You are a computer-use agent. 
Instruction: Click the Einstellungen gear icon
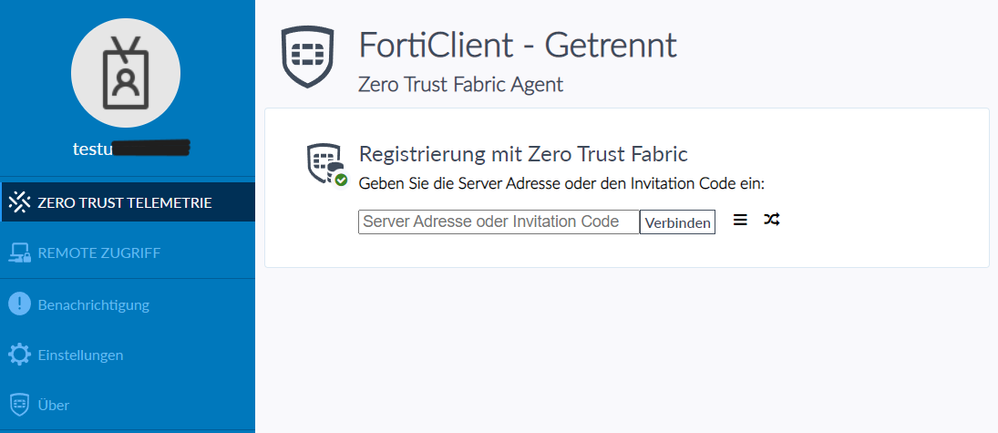(20, 355)
